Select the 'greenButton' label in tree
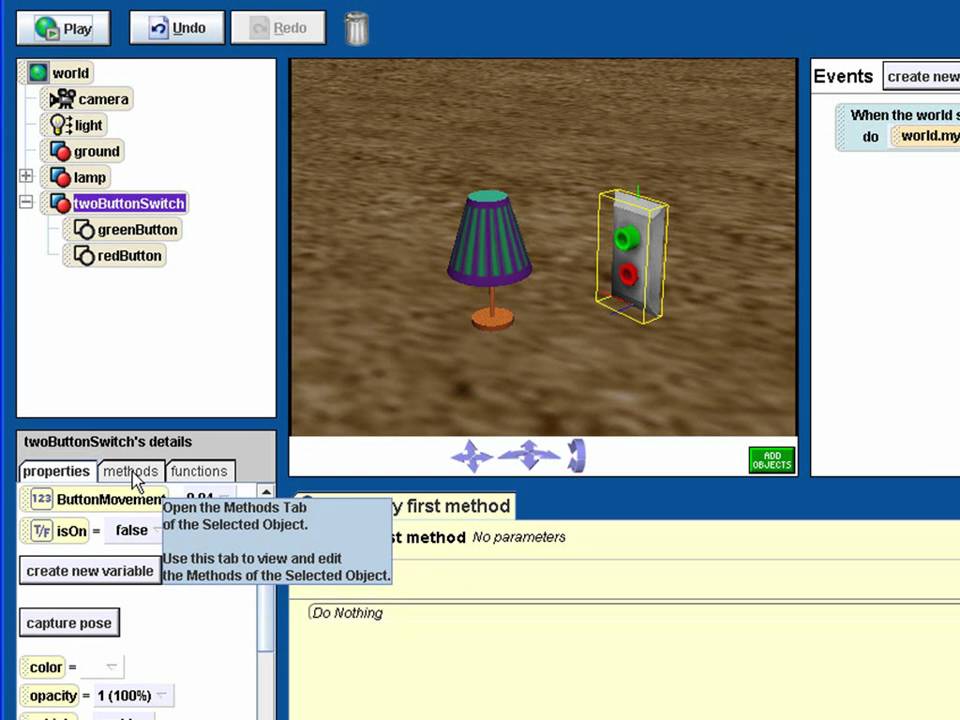960x720 pixels. (138, 230)
